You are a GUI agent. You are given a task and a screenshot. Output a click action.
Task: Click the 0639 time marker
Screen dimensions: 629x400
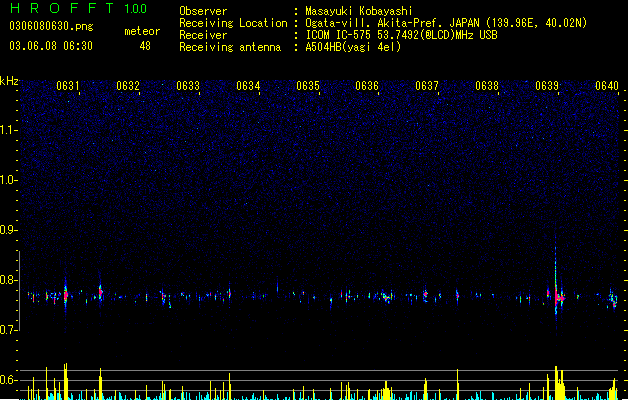[547, 86]
